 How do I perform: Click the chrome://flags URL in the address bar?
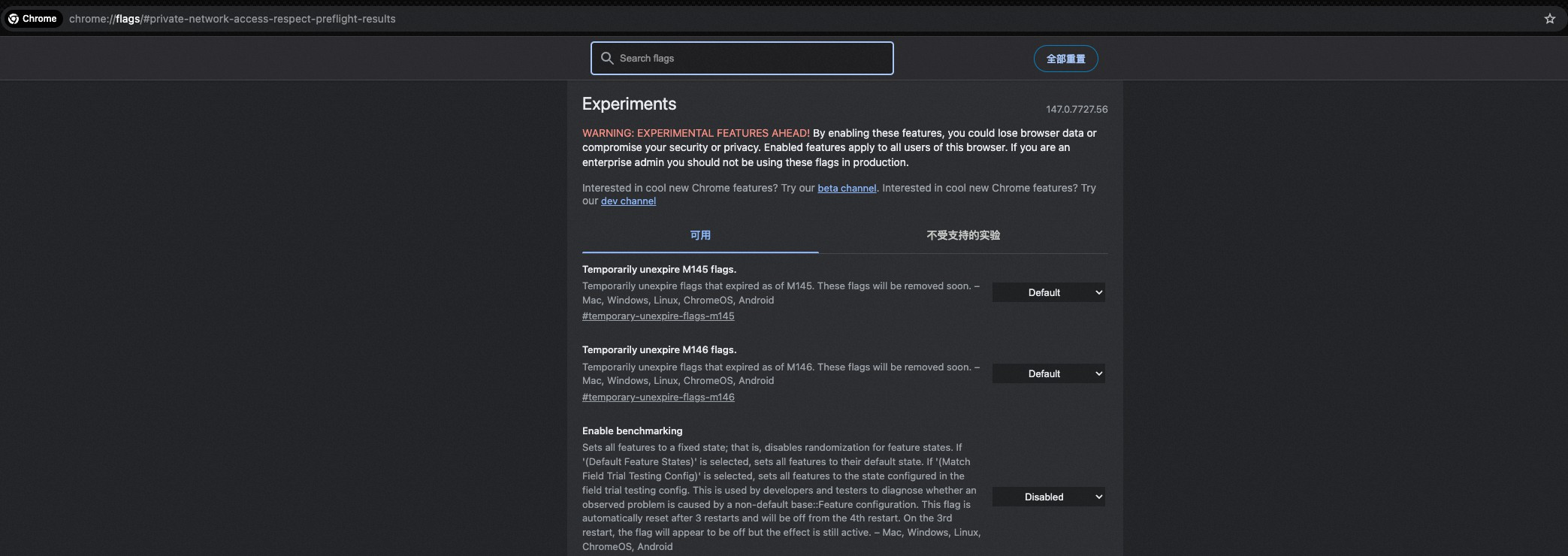232,19
